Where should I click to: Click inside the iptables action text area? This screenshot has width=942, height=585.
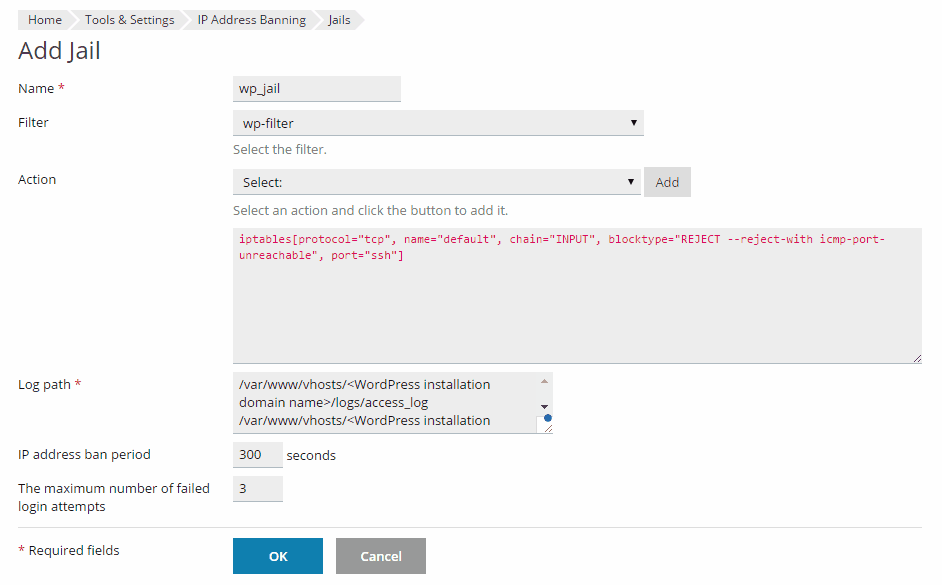click(x=576, y=300)
